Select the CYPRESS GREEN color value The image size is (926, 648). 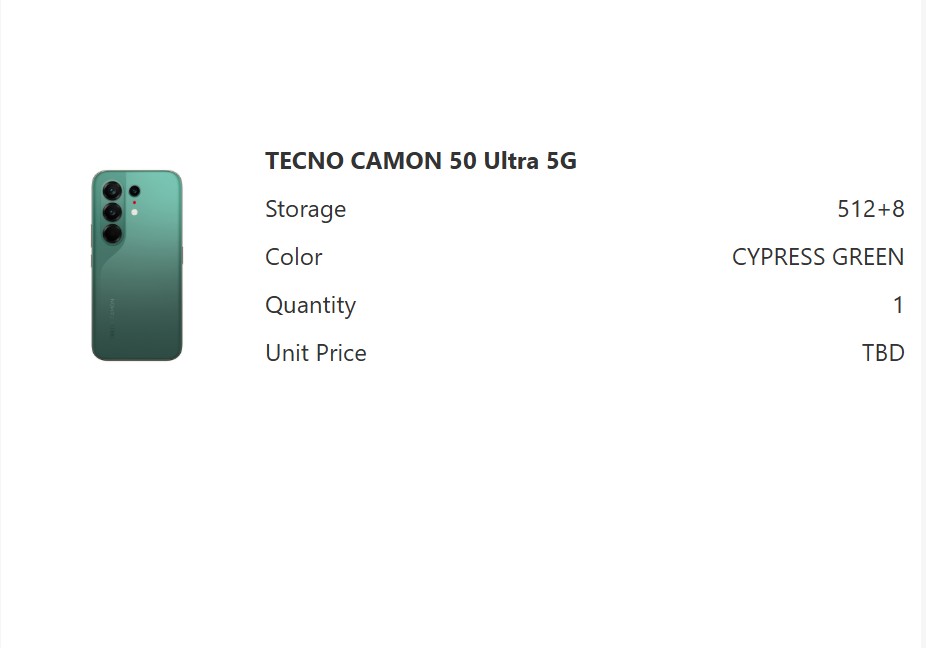(817, 257)
